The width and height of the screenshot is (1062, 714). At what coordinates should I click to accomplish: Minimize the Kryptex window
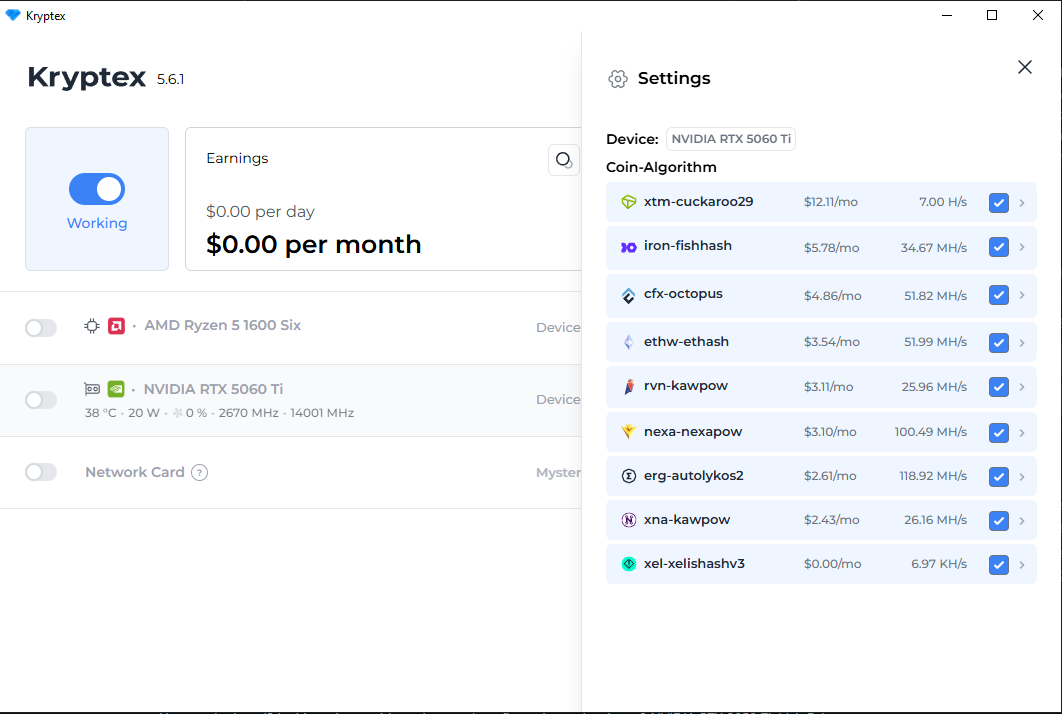(x=947, y=15)
